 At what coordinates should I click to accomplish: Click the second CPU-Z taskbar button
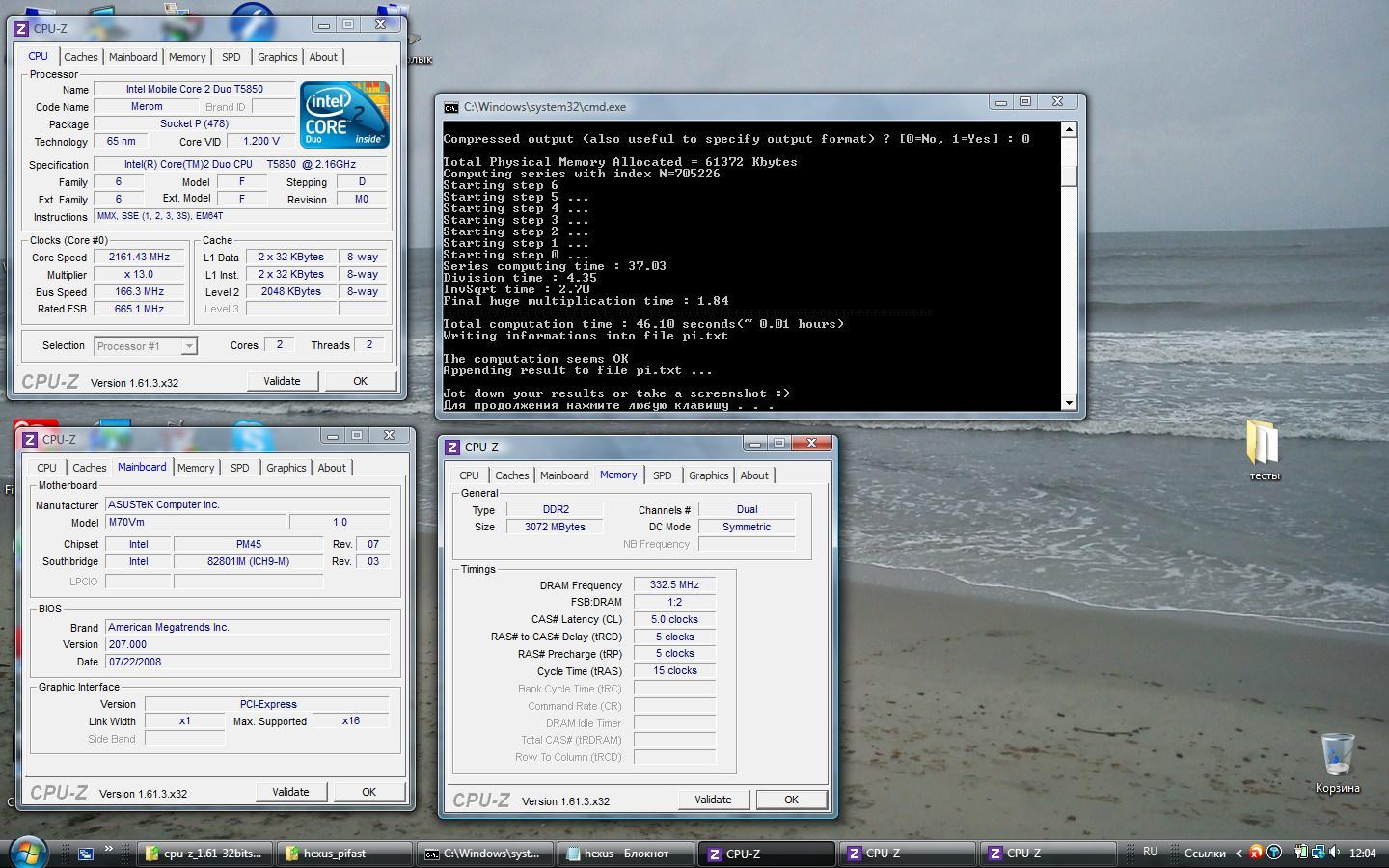[x=907, y=854]
